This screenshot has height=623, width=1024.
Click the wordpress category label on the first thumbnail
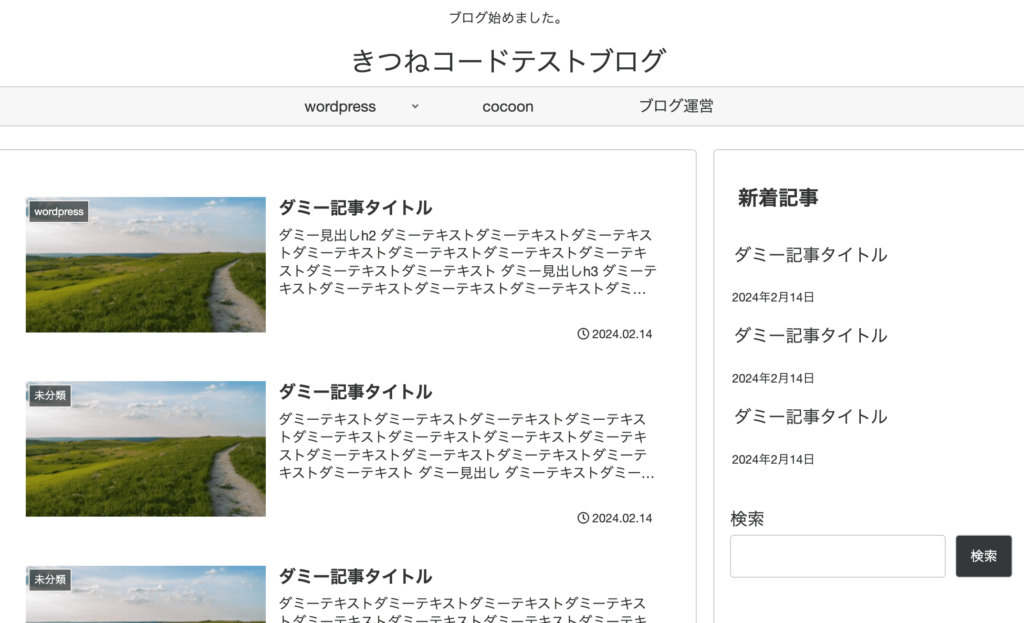pos(59,212)
